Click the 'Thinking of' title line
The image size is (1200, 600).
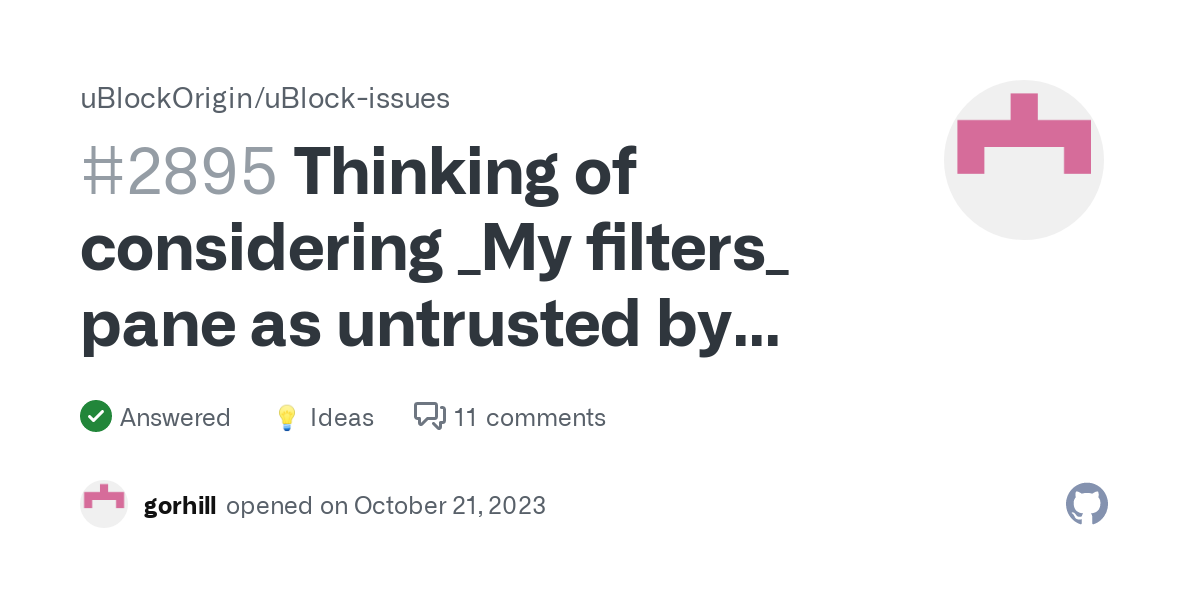pyautogui.click(x=464, y=170)
